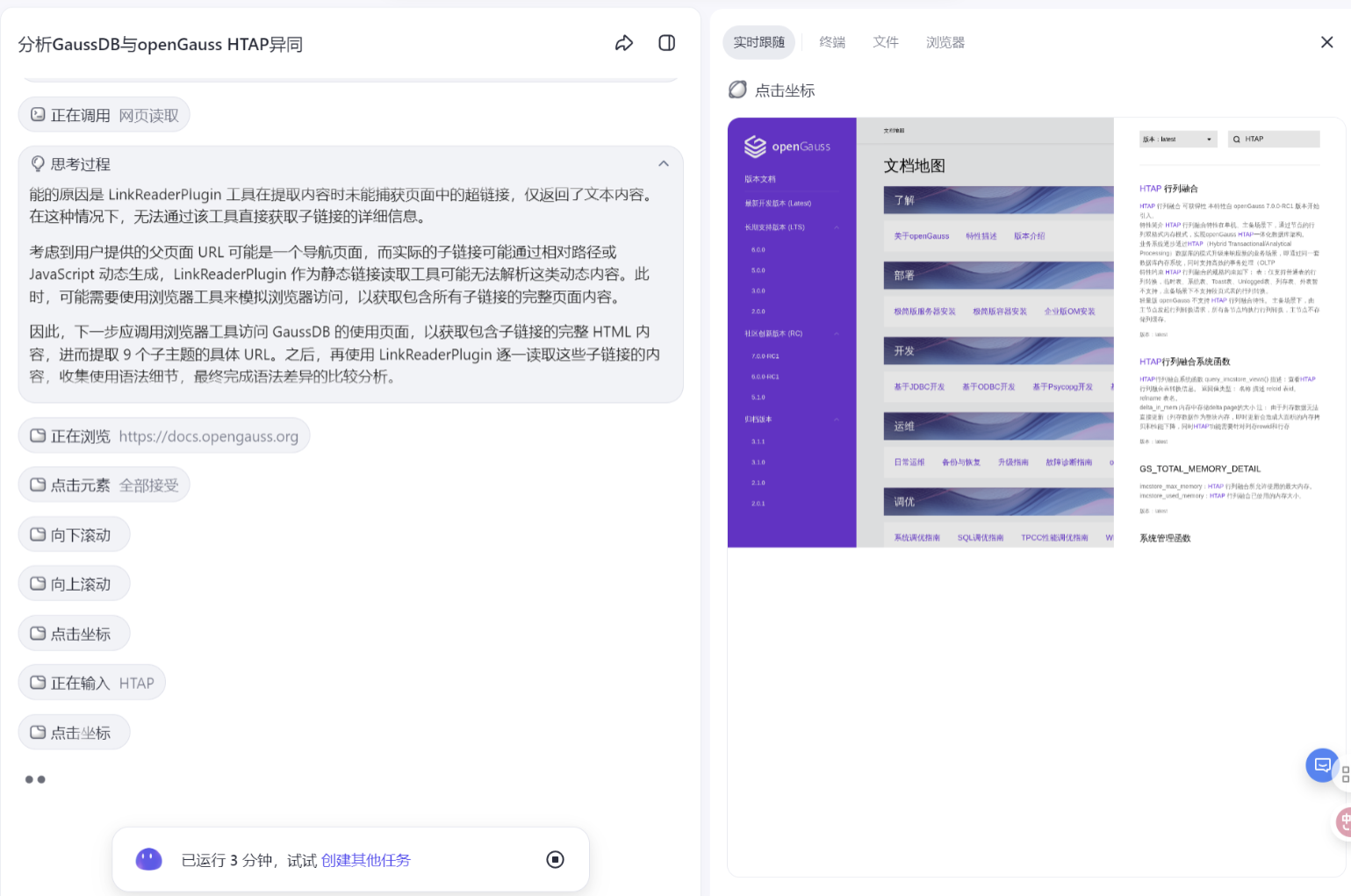
Task: Click the icon next to 点击坐标 heading
Action: [738, 90]
